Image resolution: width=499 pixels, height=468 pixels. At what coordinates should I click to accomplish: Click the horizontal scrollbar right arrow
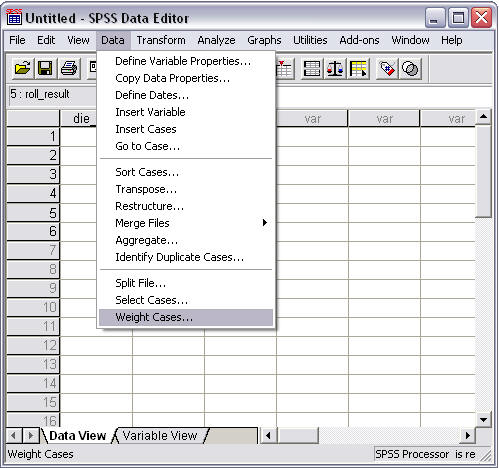tap(468, 436)
